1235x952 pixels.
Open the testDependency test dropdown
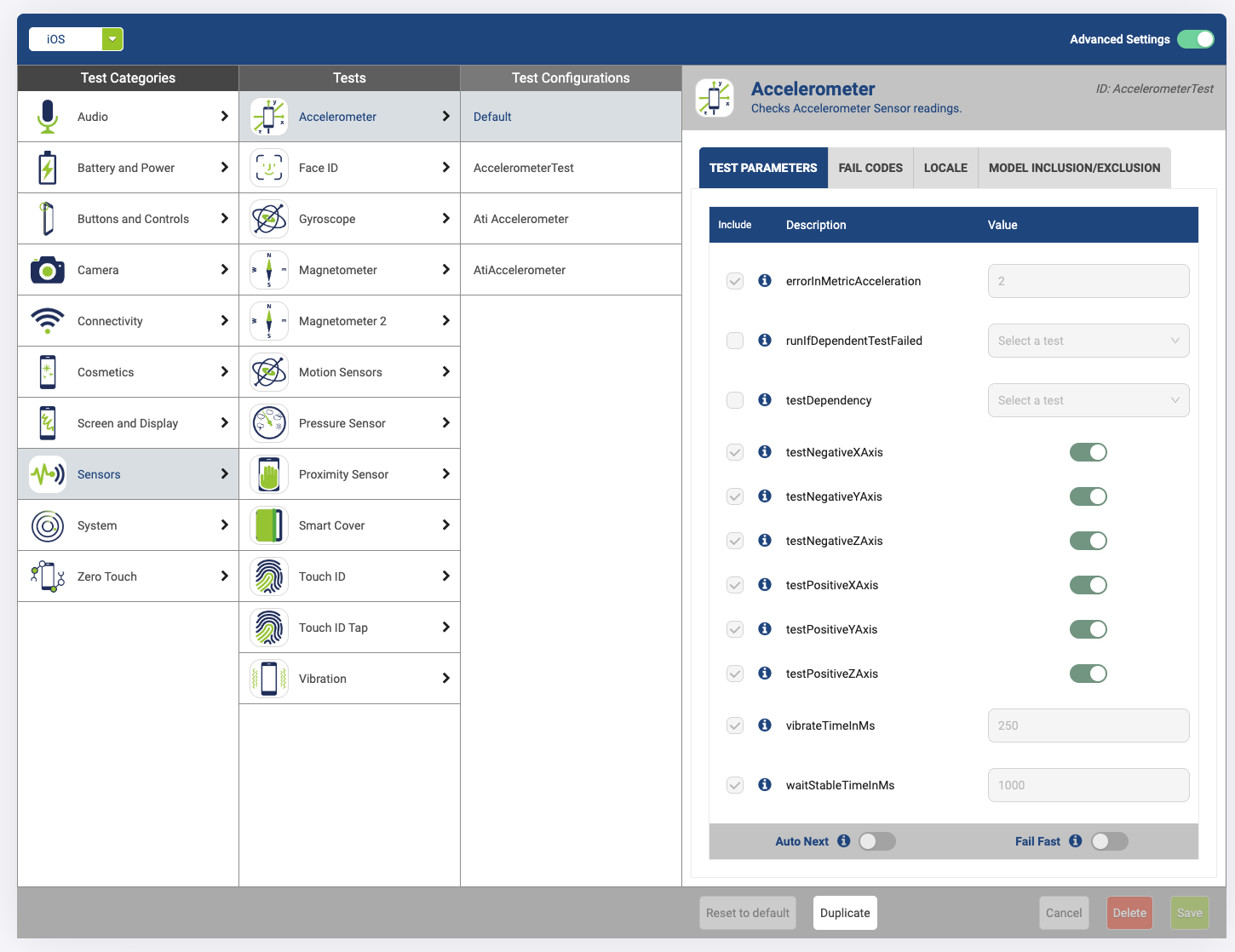coord(1089,400)
